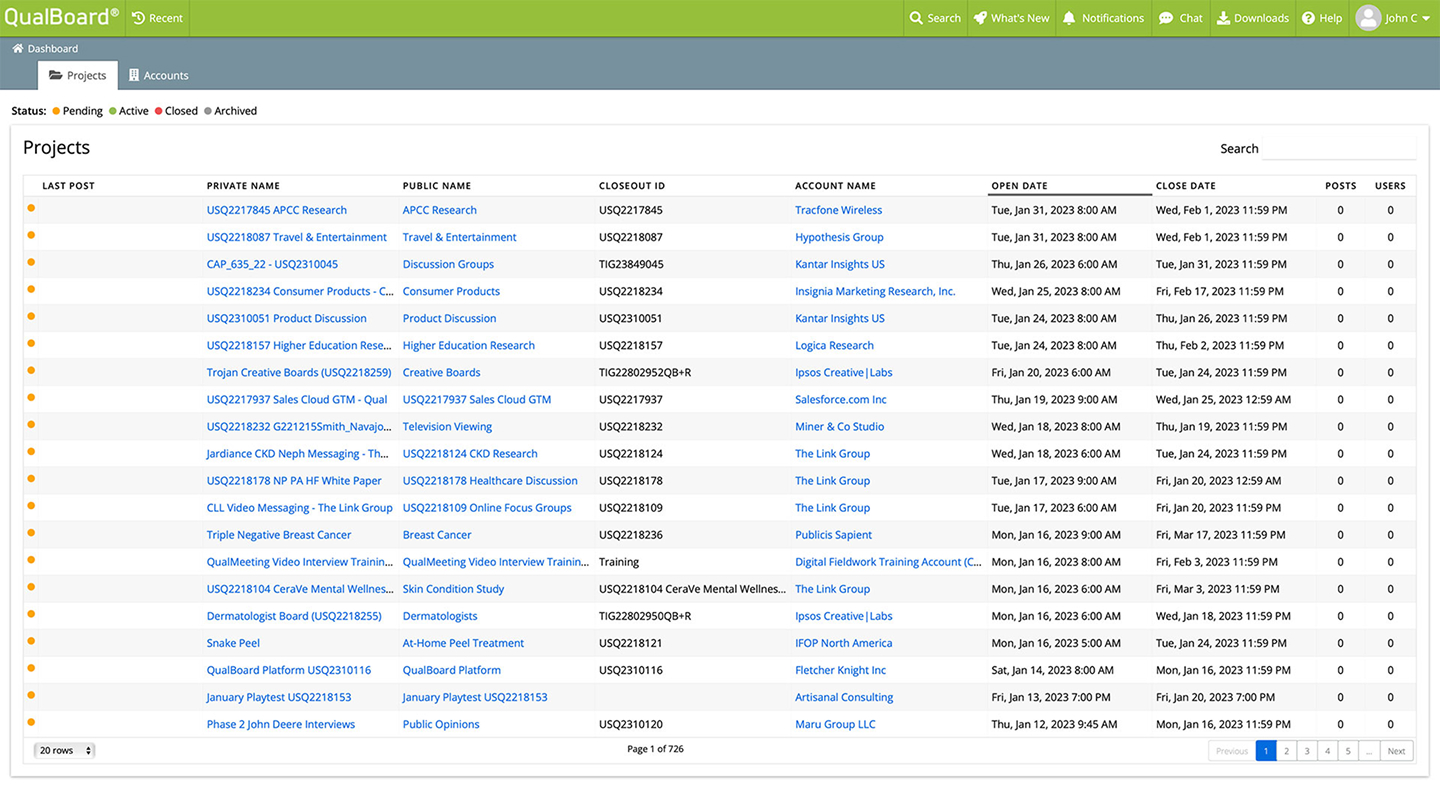This screenshot has height=810, width=1440.
Task: Go to pagination page 5
Action: (x=1348, y=751)
